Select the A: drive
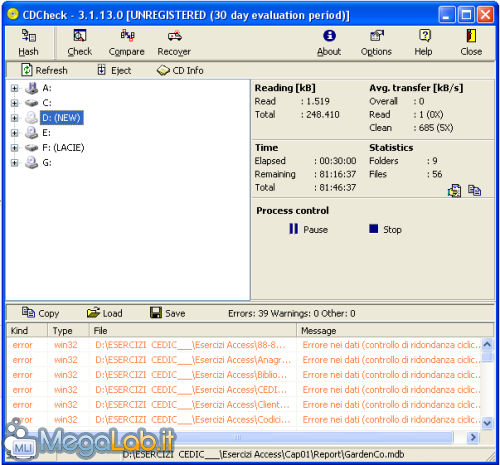Screen dimensions: 500x465 pyautogui.click(x=47, y=88)
